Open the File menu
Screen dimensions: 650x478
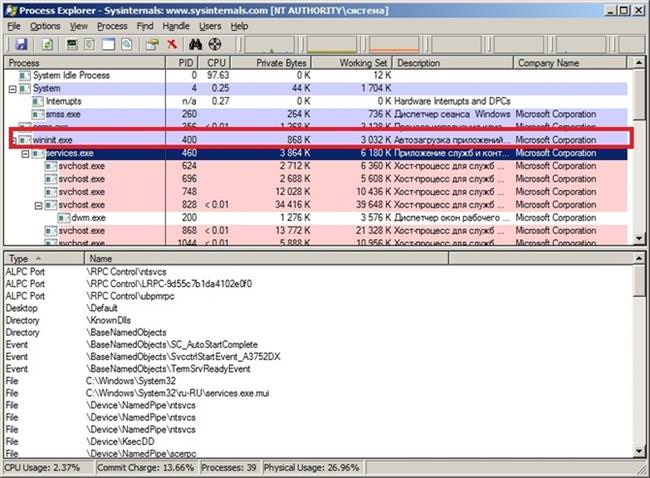[x=14, y=26]
